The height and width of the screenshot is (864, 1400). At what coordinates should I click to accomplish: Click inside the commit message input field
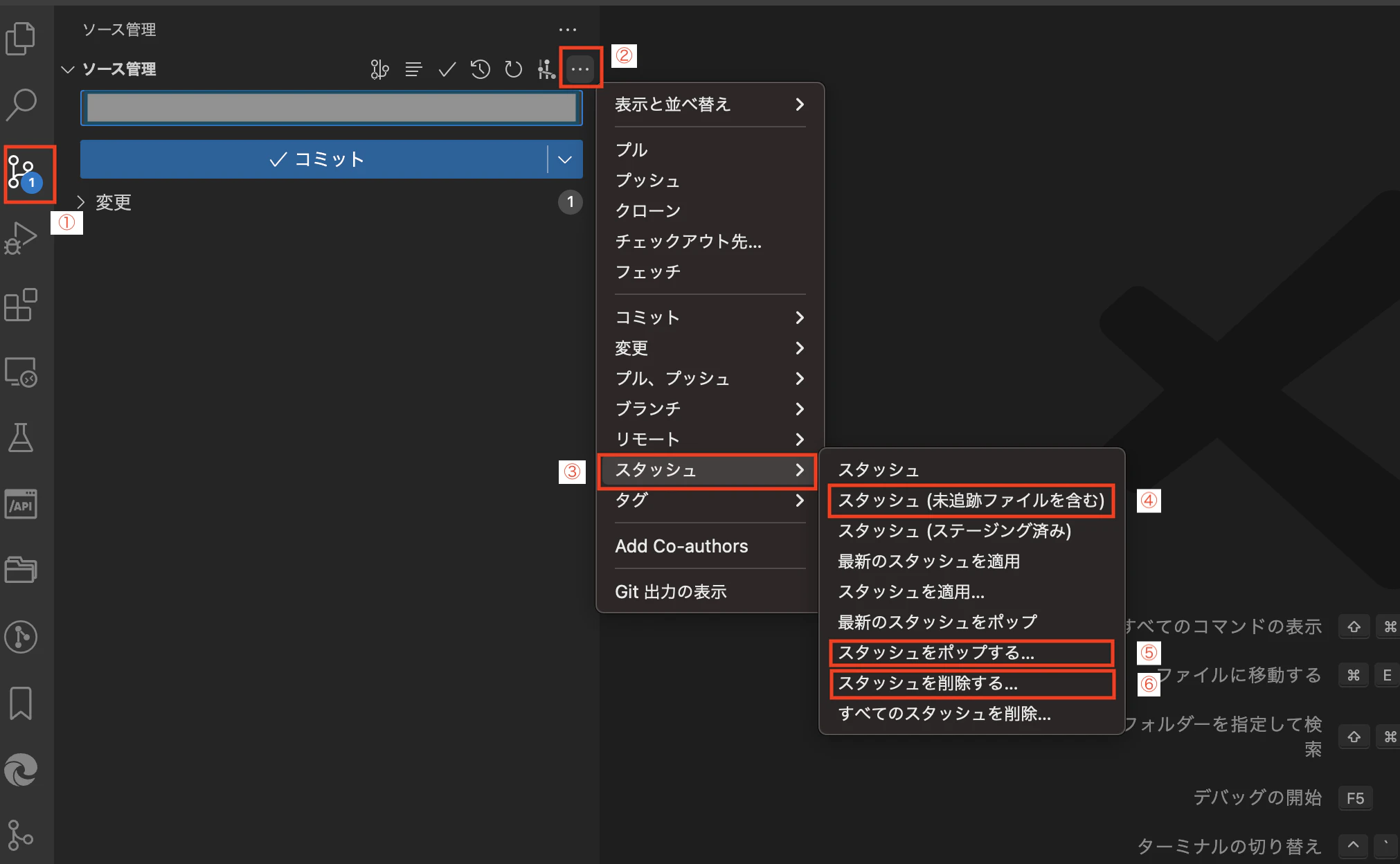coord(330,108)
